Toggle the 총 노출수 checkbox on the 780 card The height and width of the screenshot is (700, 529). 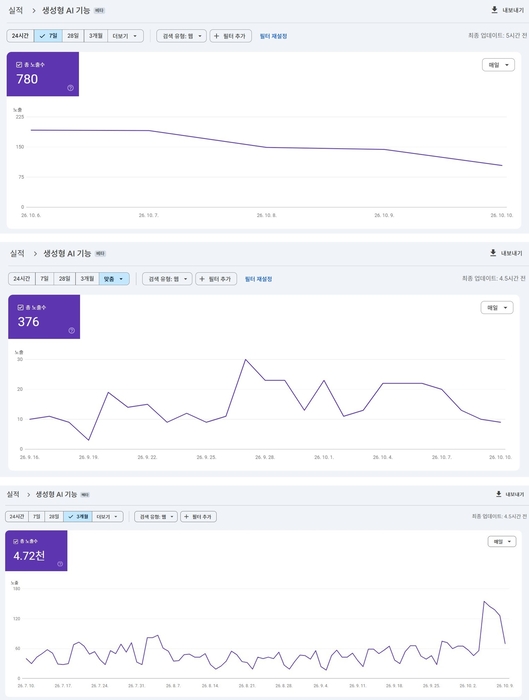[x=19, y=65]
